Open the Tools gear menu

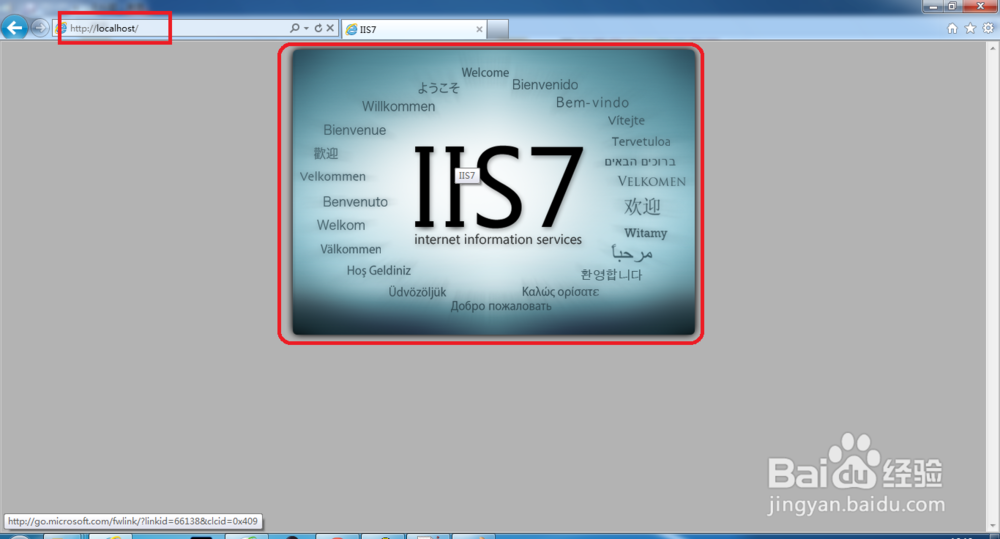[988, 28]
